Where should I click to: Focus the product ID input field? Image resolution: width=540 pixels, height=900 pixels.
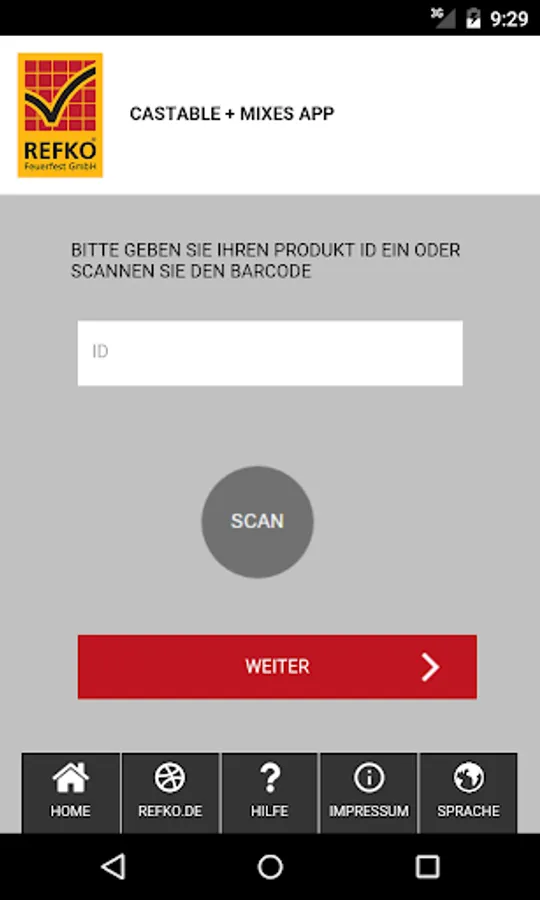pos(270,353)
